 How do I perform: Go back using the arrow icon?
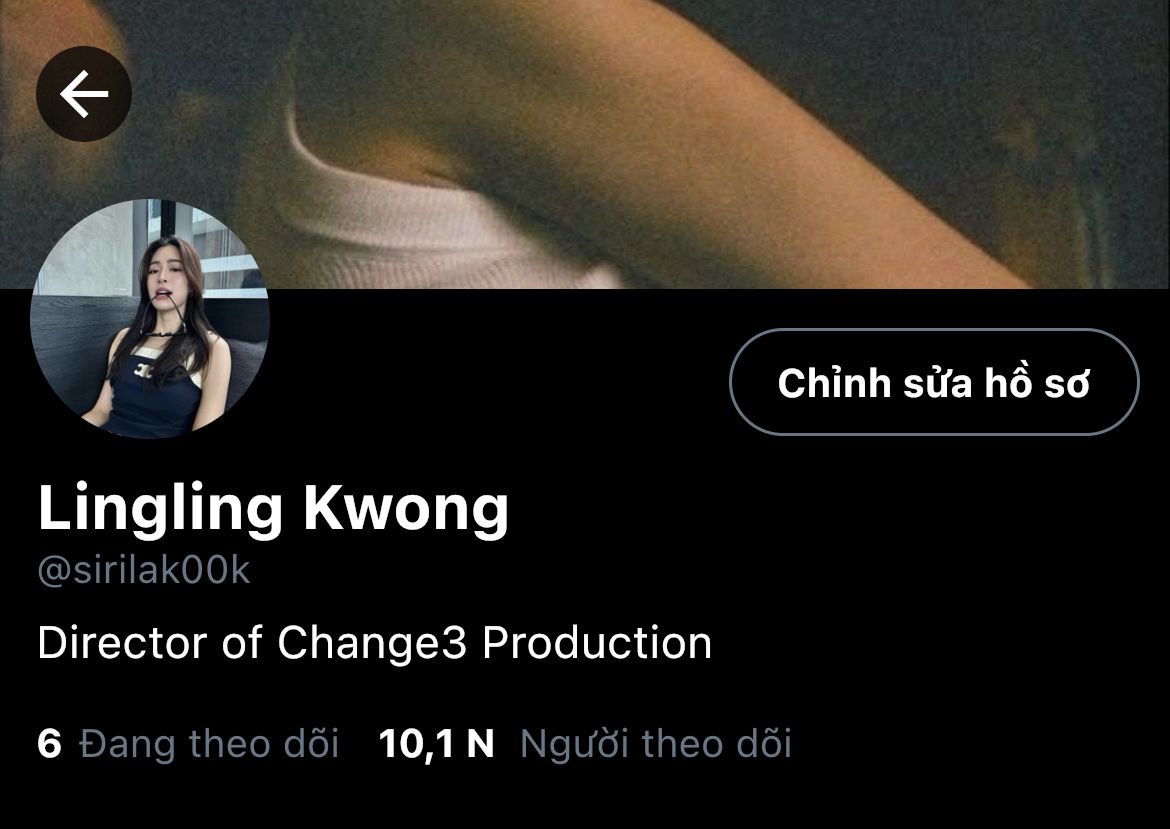[84, 94]
